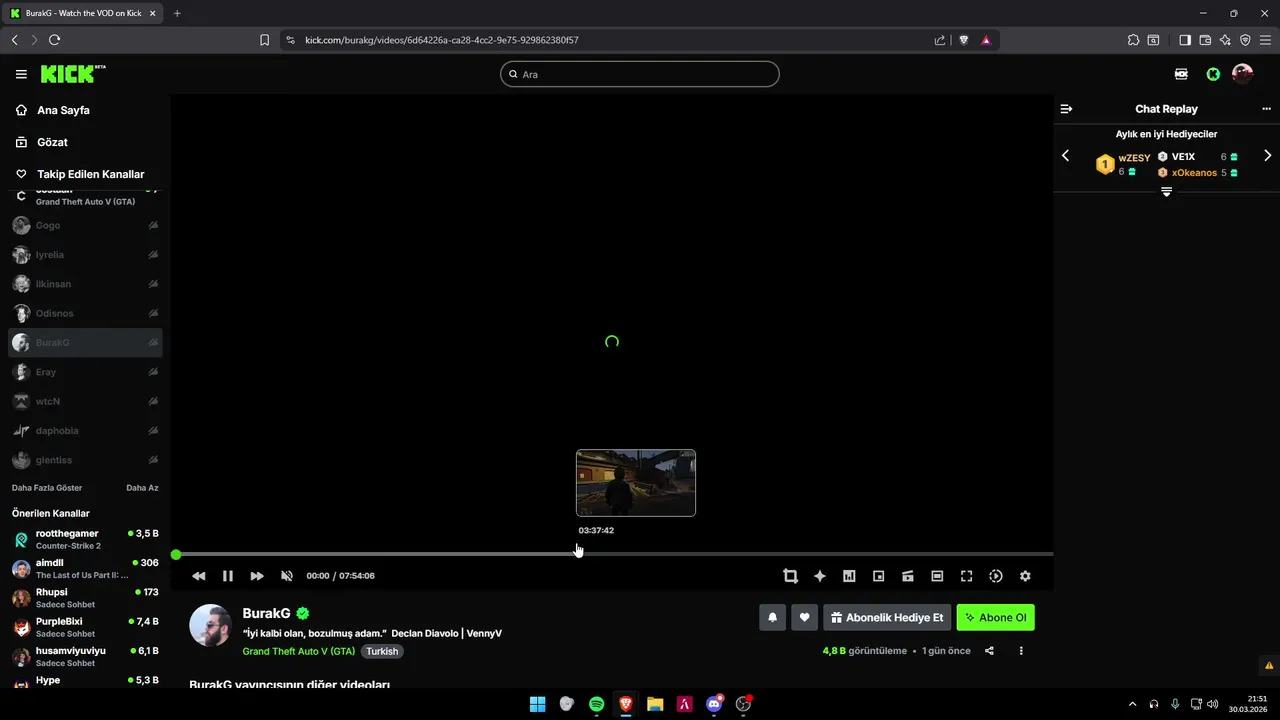This screenshot has width=1280, height=720.
Task: Click 'Daha Az' to show fewer channels
Action: [142, 488]
